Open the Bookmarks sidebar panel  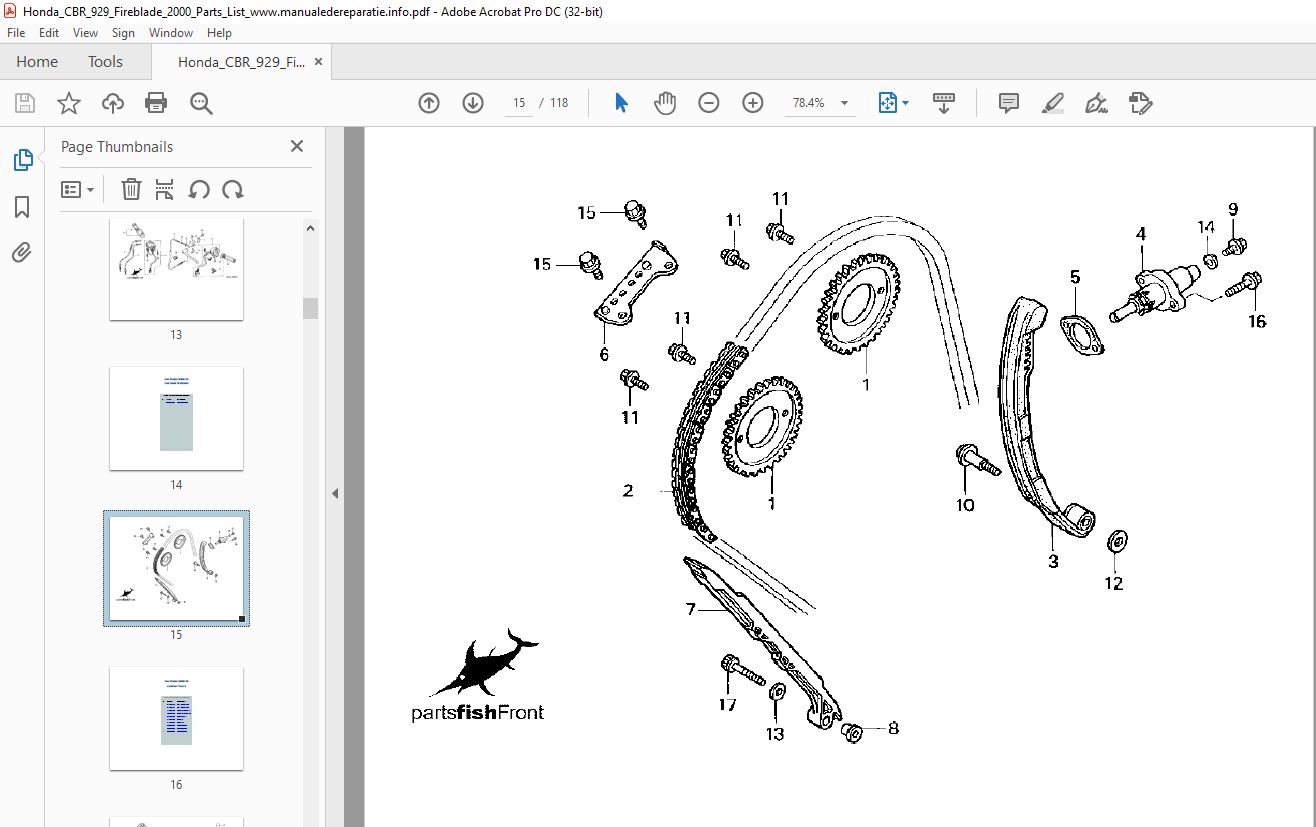pos(22,207)
